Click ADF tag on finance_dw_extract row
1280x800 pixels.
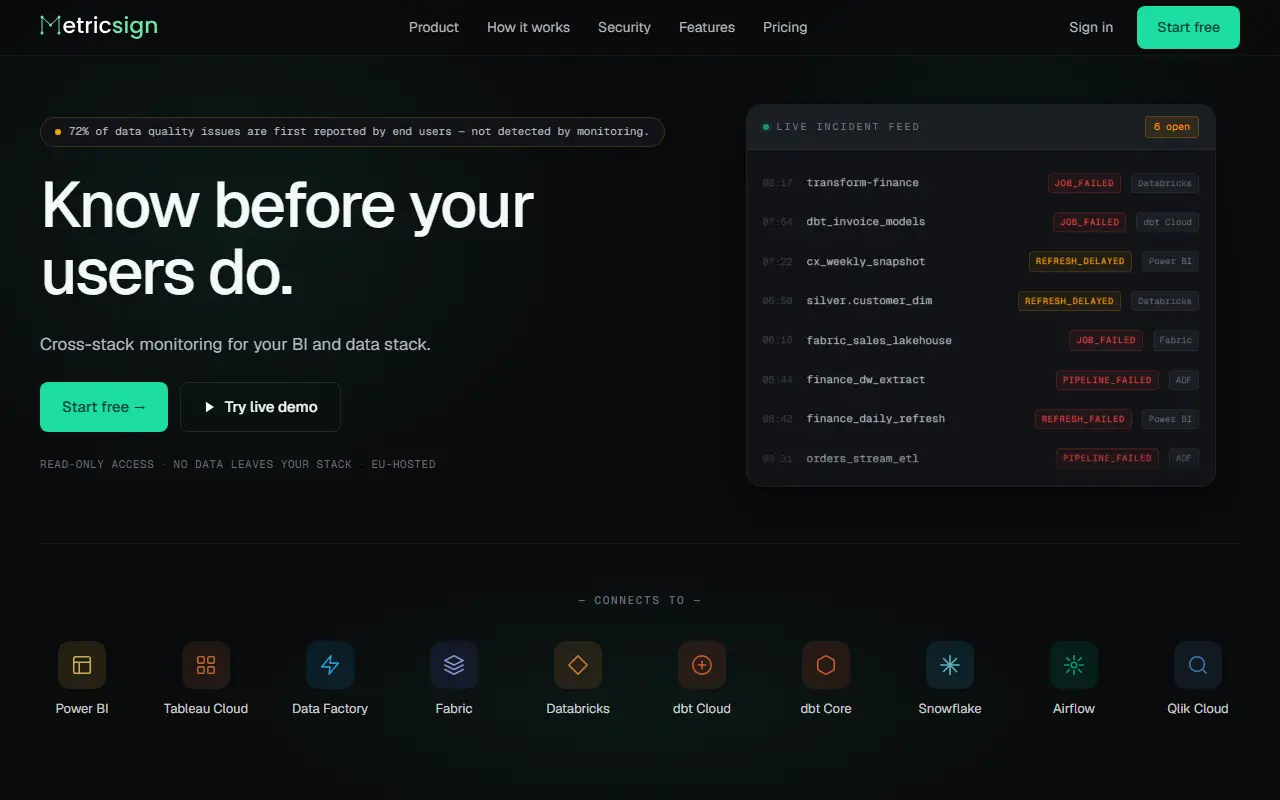(1184, 380)
